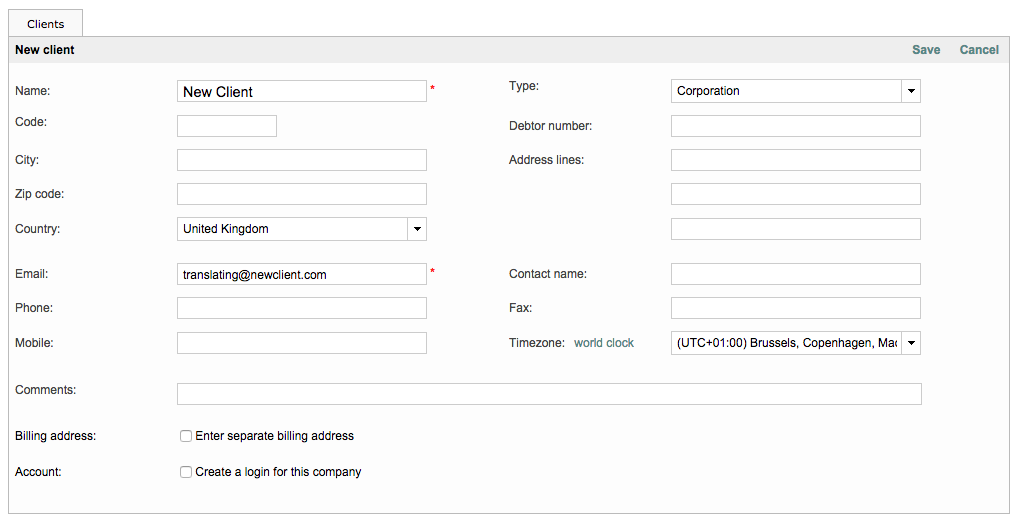This screenshot has width=1016, height=523.
Task: Click into the Zip code field
Action: coord(301,194)
